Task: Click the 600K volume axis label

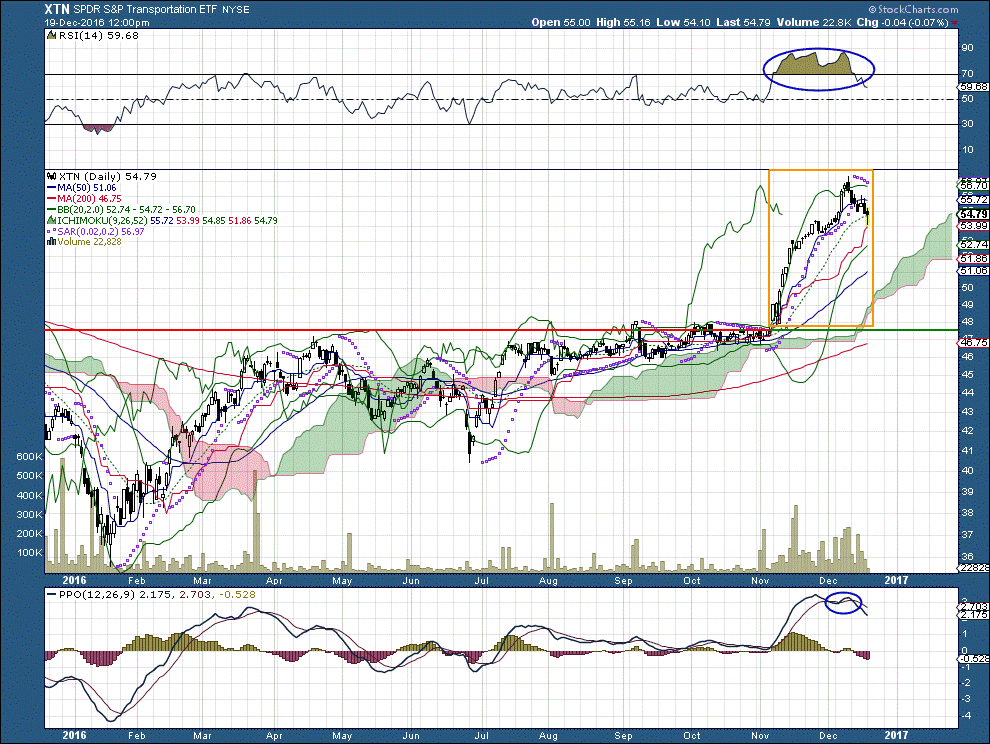Action: pyautogui.click(x=30, y=457)
